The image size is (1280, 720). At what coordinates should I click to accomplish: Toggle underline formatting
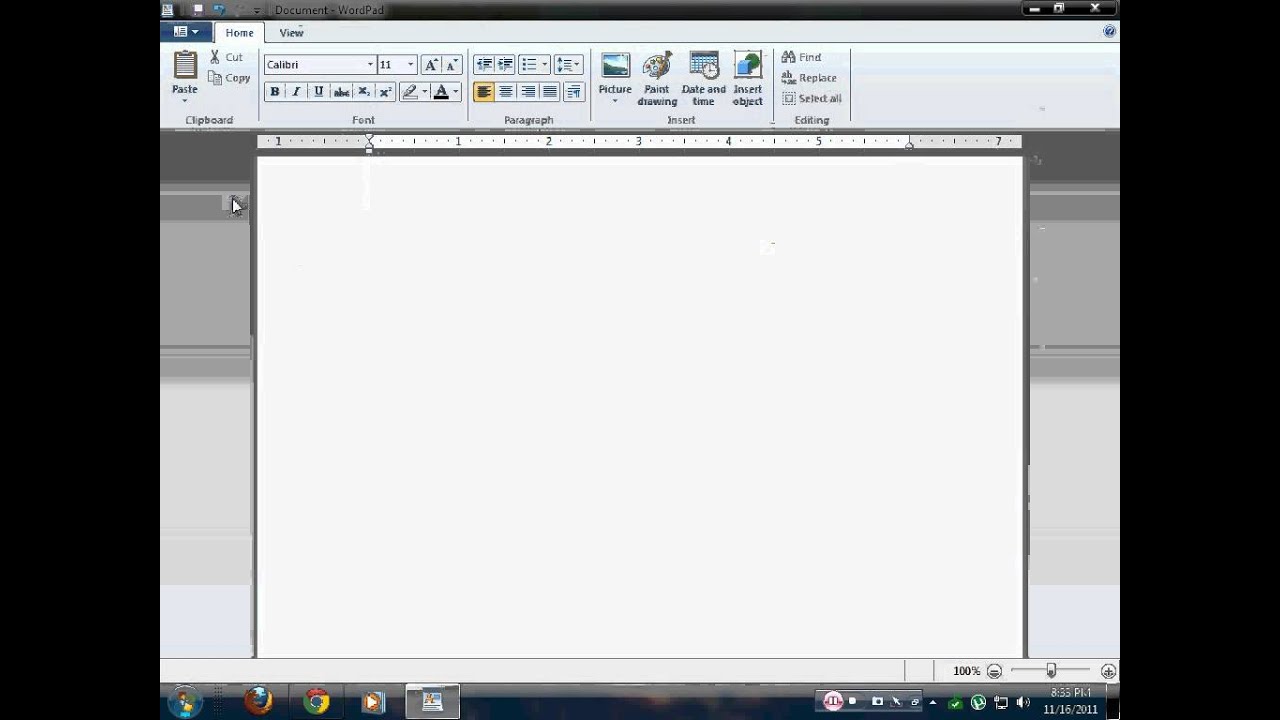(x=319, y=92)
